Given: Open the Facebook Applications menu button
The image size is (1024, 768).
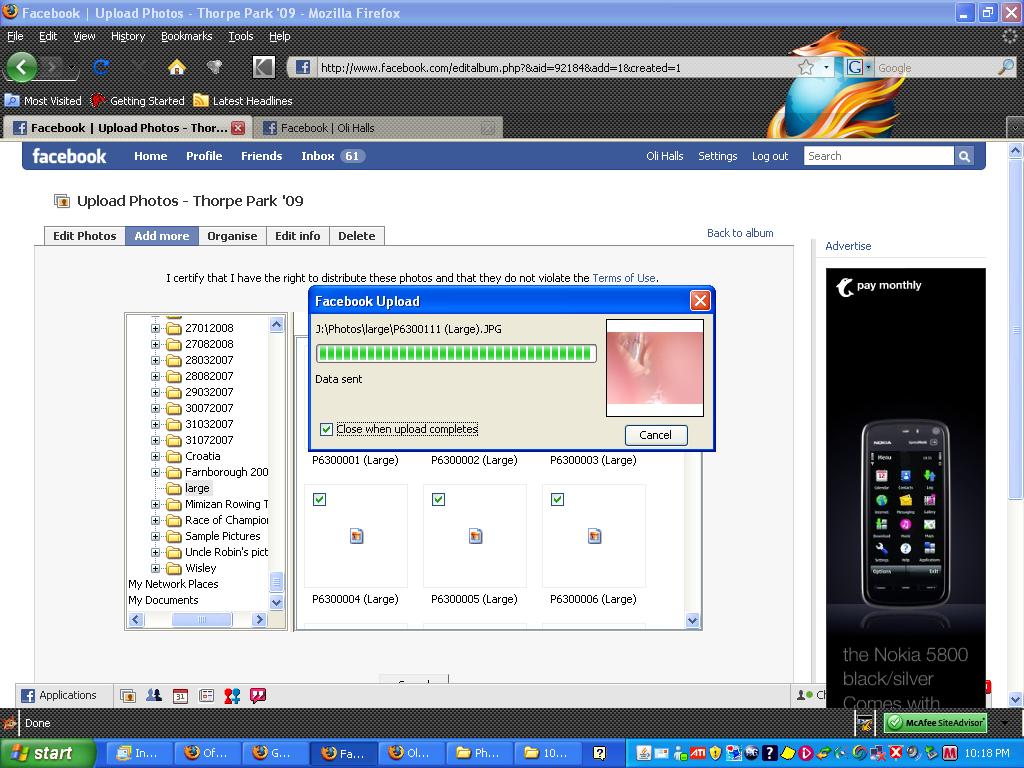Looking at the screenshot, I should 59,696.
